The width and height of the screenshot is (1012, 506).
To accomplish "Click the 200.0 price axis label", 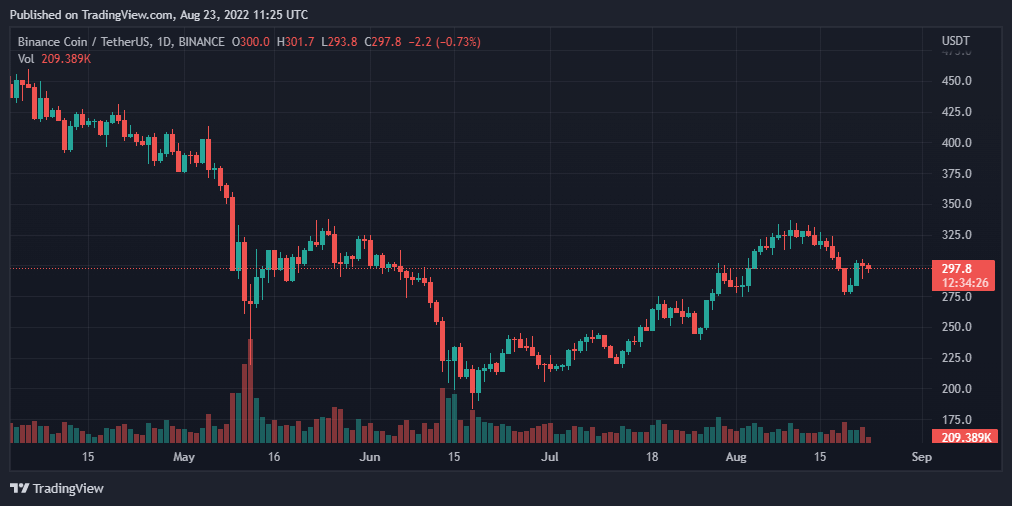I will point(956,389).
